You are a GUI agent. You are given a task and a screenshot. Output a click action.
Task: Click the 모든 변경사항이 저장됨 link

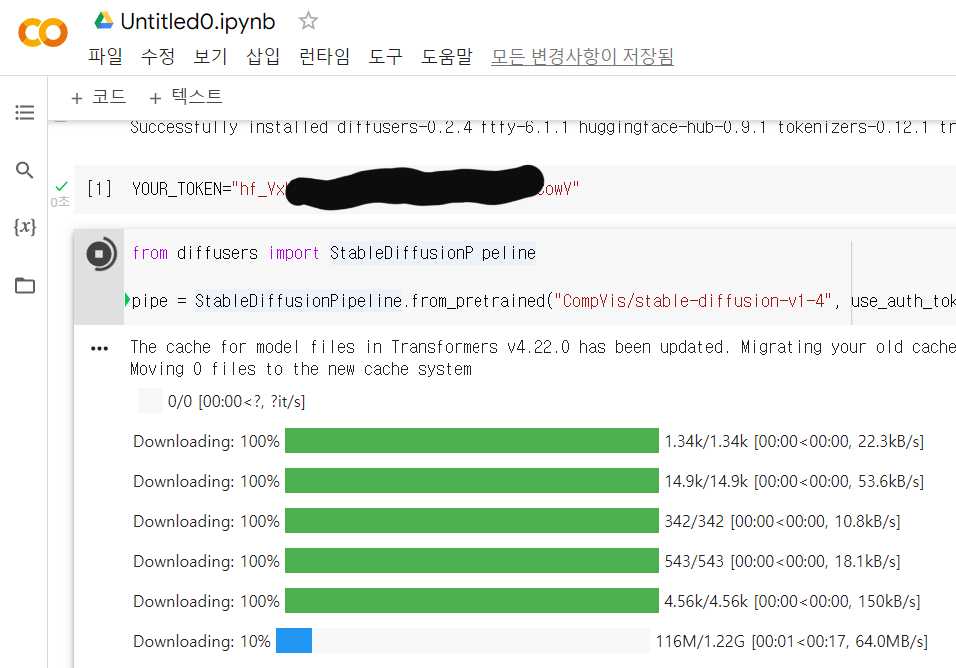click(x=582, y=56)
